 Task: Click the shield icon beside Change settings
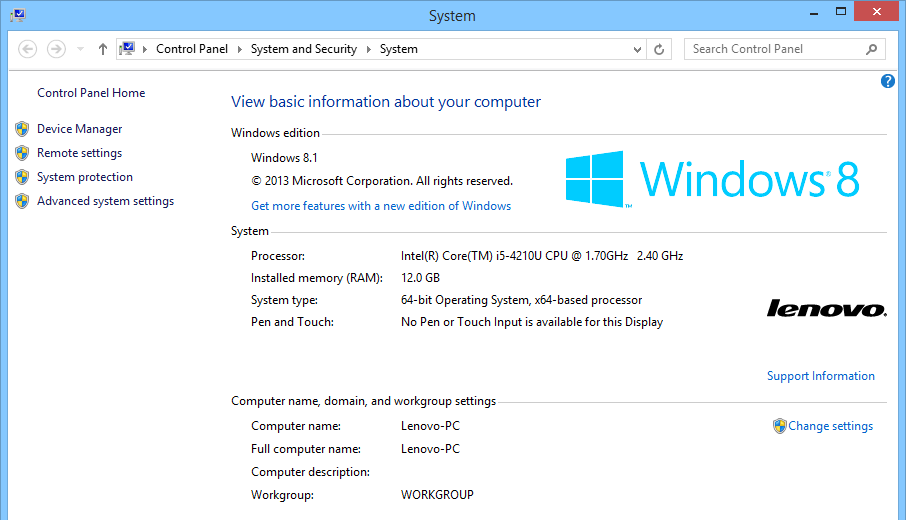tap(779, 426)
